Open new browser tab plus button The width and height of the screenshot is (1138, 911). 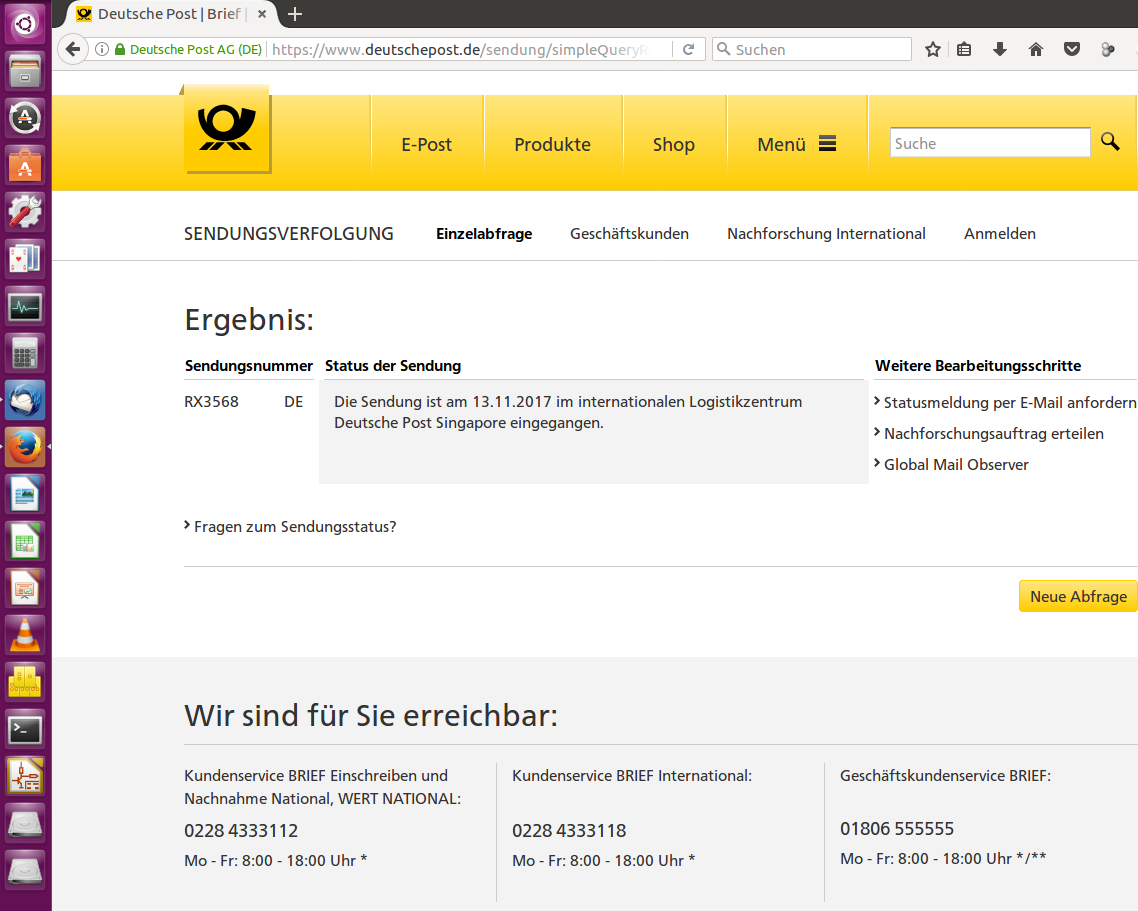(295, 14)
